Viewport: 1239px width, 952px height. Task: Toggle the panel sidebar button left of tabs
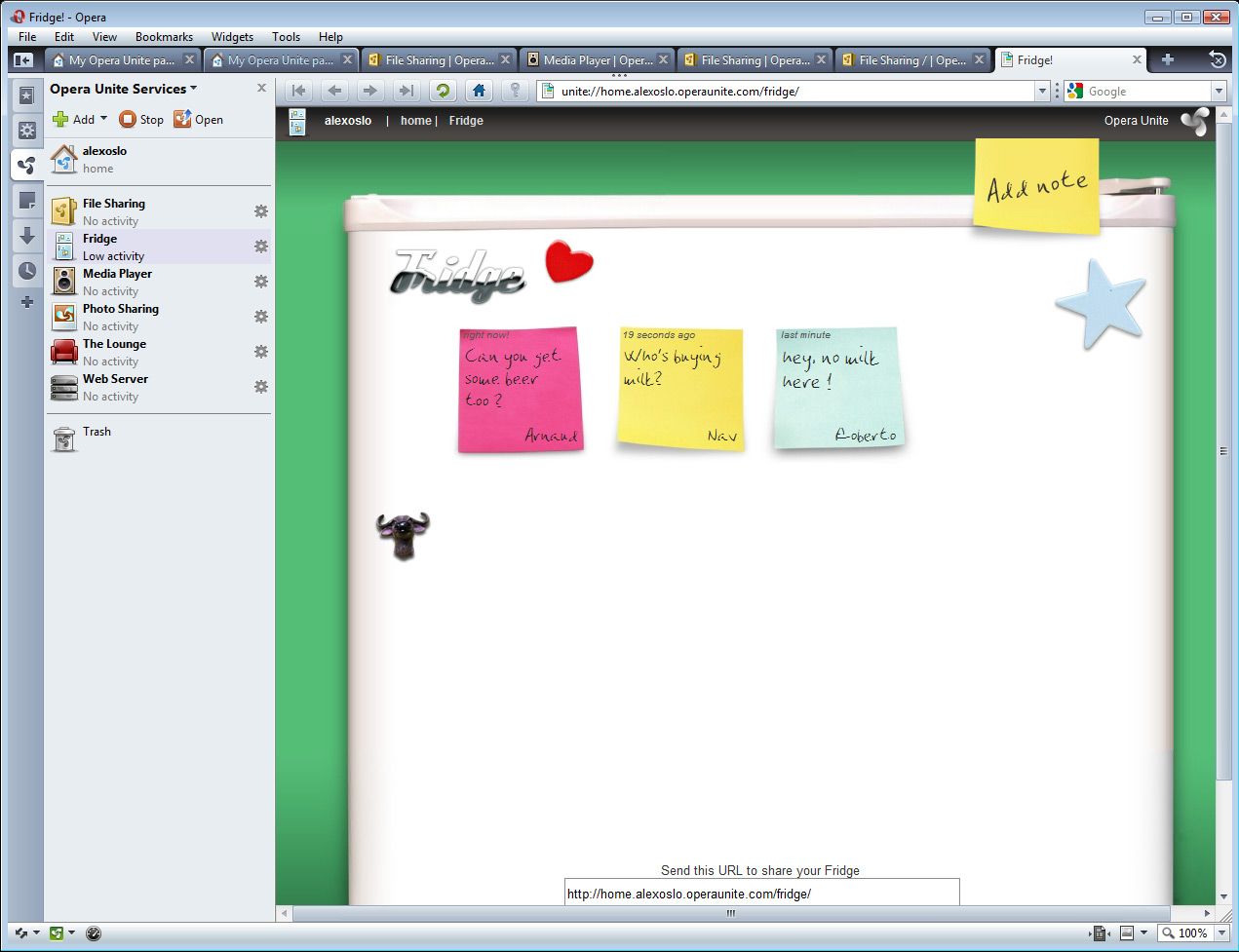[22, 60]
